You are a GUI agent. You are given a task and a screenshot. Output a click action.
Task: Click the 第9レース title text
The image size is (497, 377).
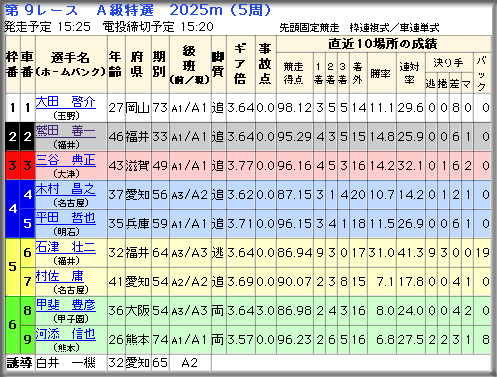tap(41, 10)
